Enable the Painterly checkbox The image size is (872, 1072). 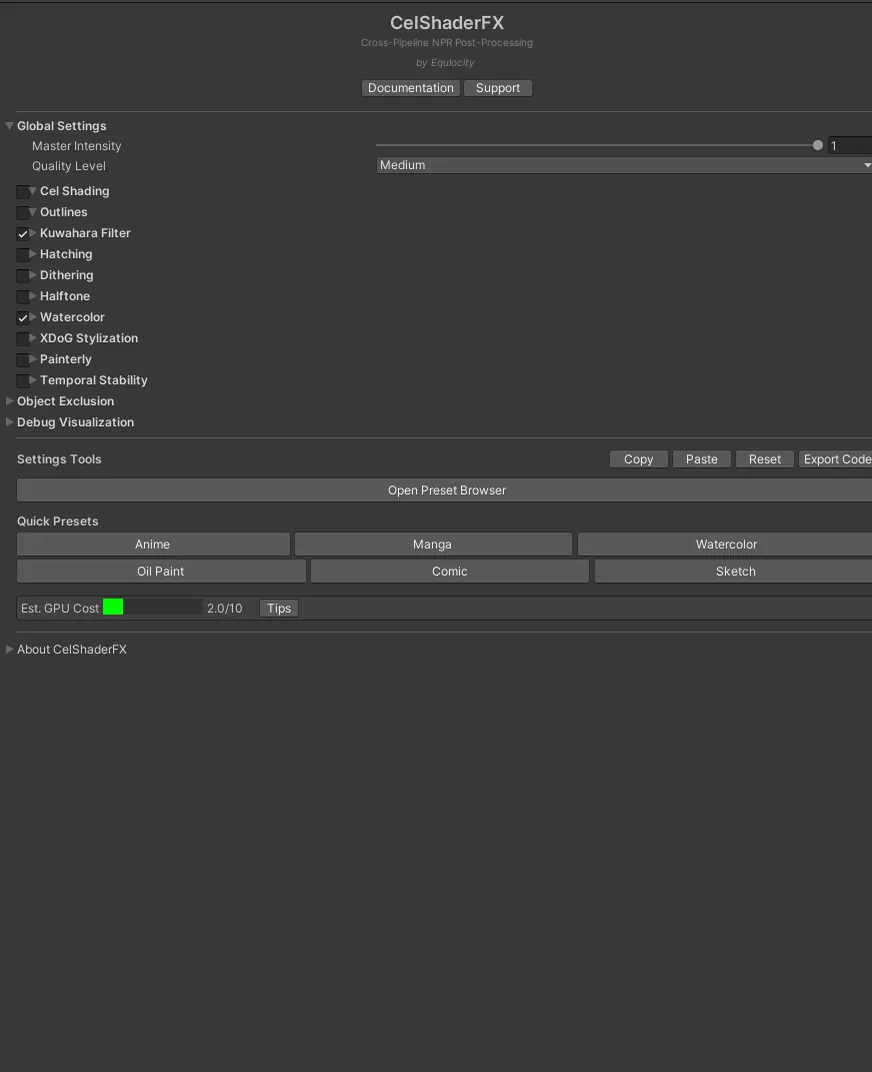tap(23, 360)
